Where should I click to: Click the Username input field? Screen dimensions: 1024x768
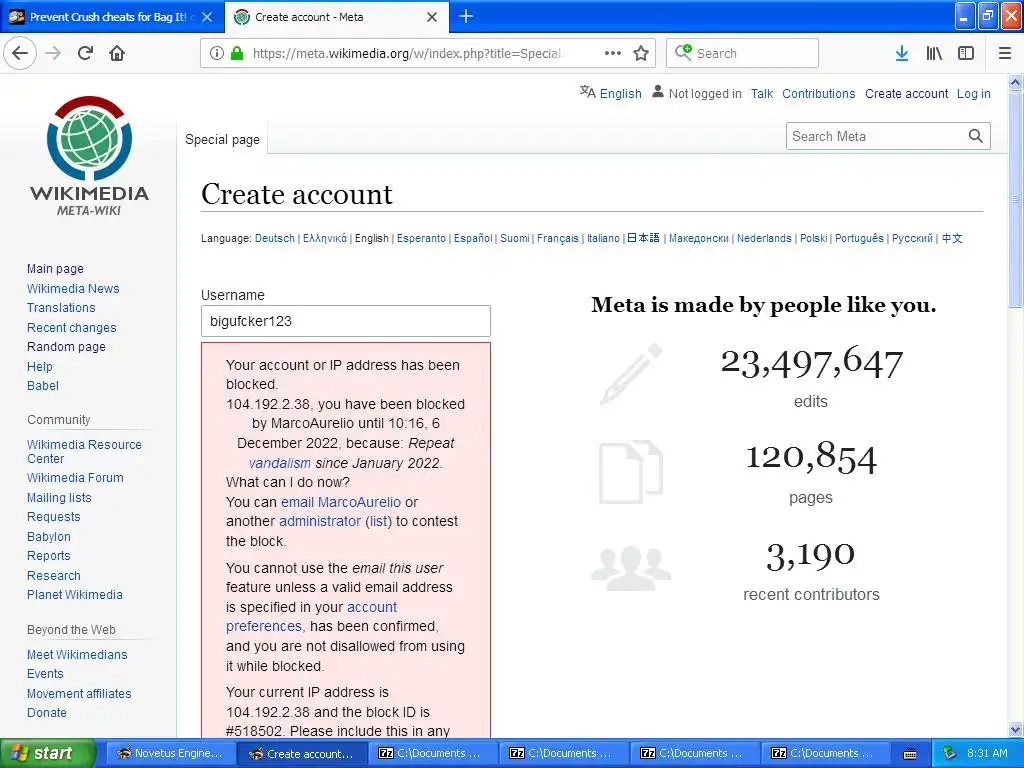click(345, 321)
